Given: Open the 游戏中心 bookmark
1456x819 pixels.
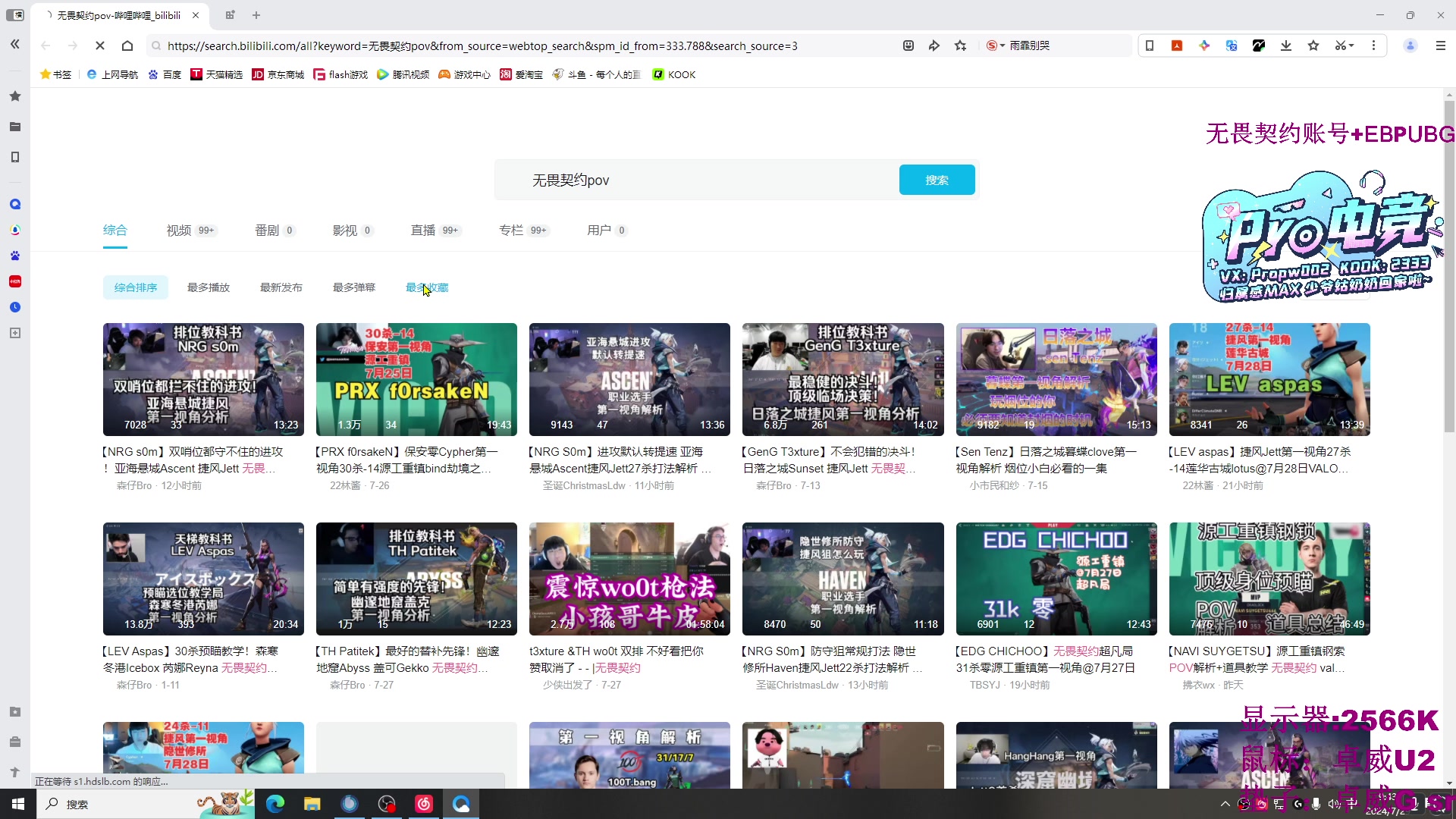Looking at the screenshot, I should 465,74.
